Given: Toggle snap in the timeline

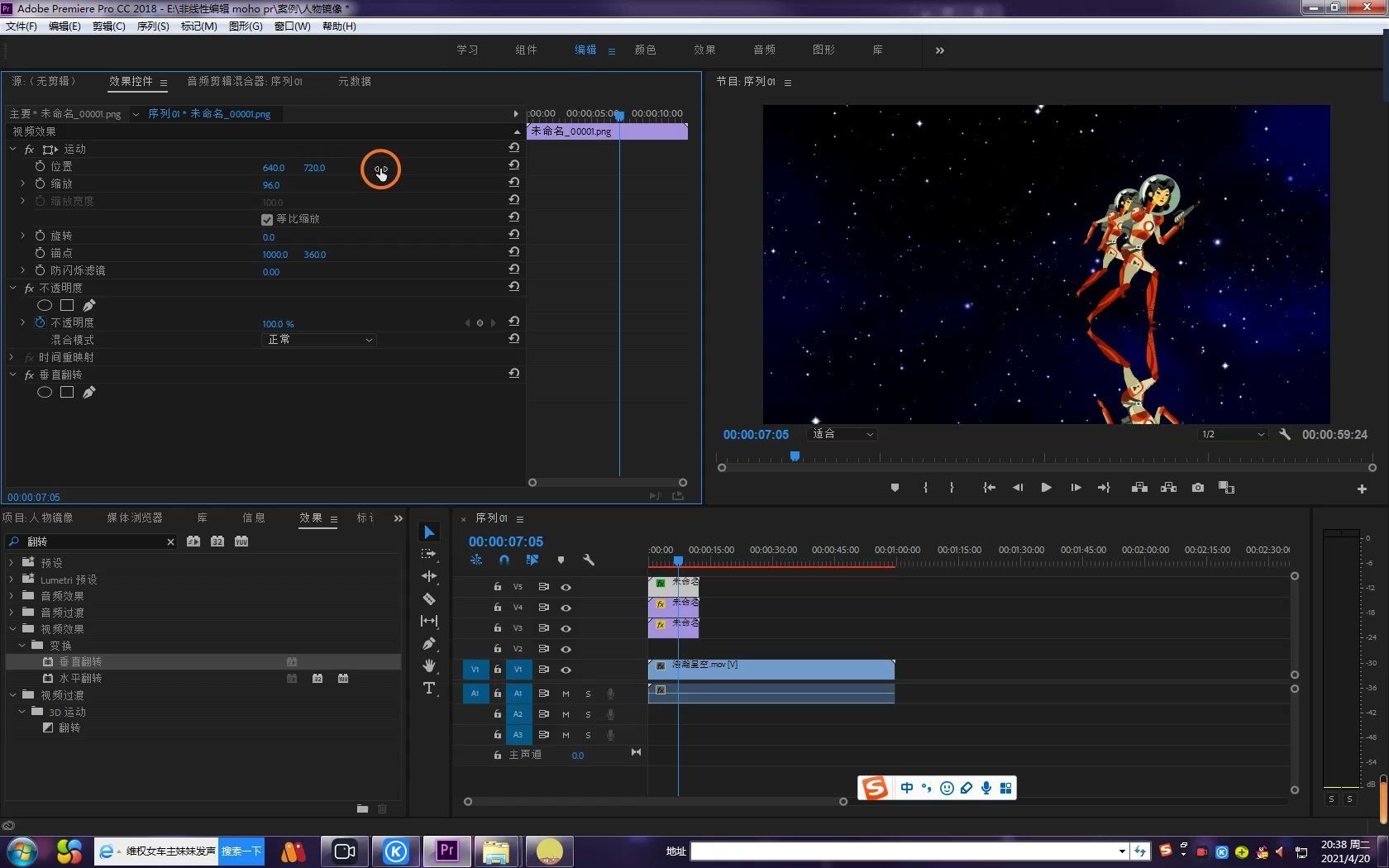Looking at the screenshot, I should (x=504, y=560).
